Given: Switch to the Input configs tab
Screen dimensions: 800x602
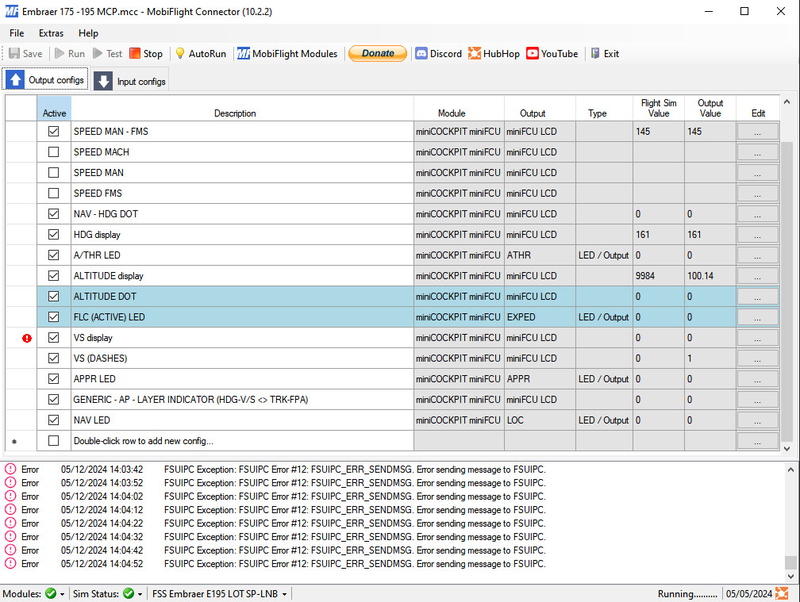Looking at the screenshot, I should point(131,81).
